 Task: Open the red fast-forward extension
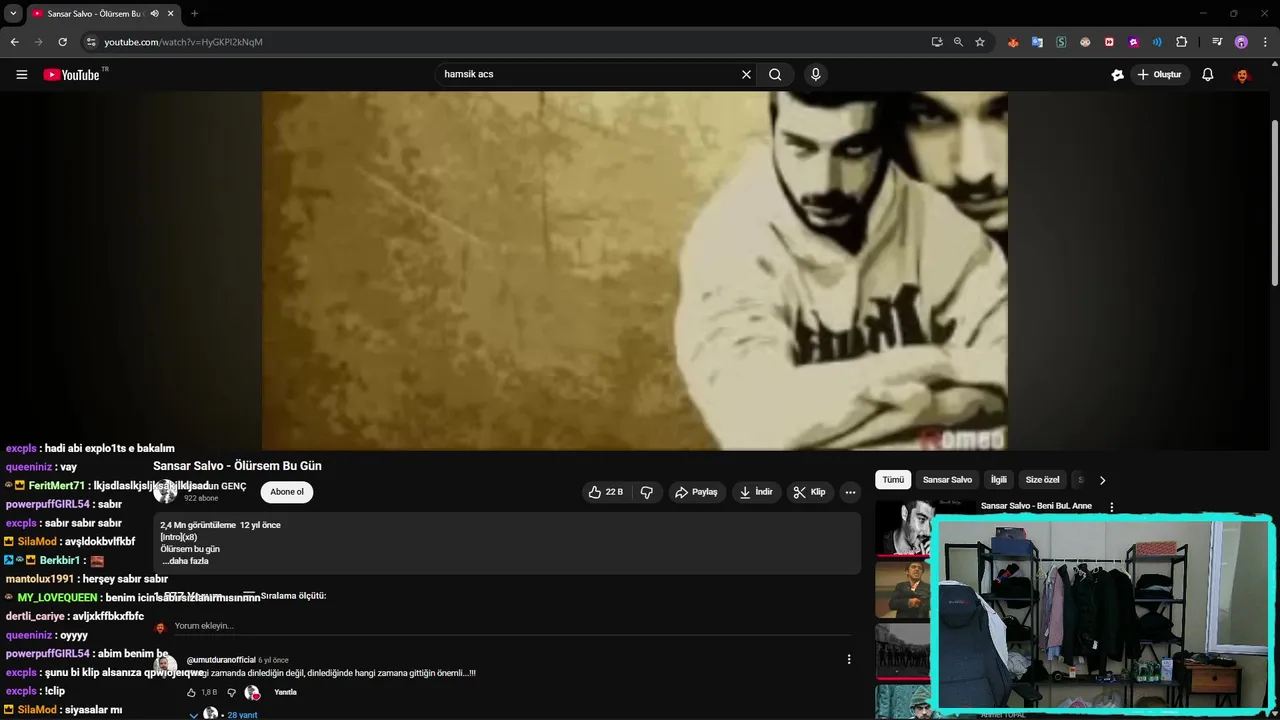click(x=1109, y=42)
